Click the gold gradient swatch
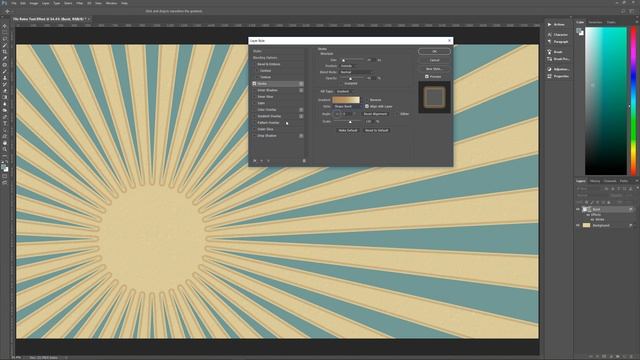640x360 pixels. [x=346, y=100]
